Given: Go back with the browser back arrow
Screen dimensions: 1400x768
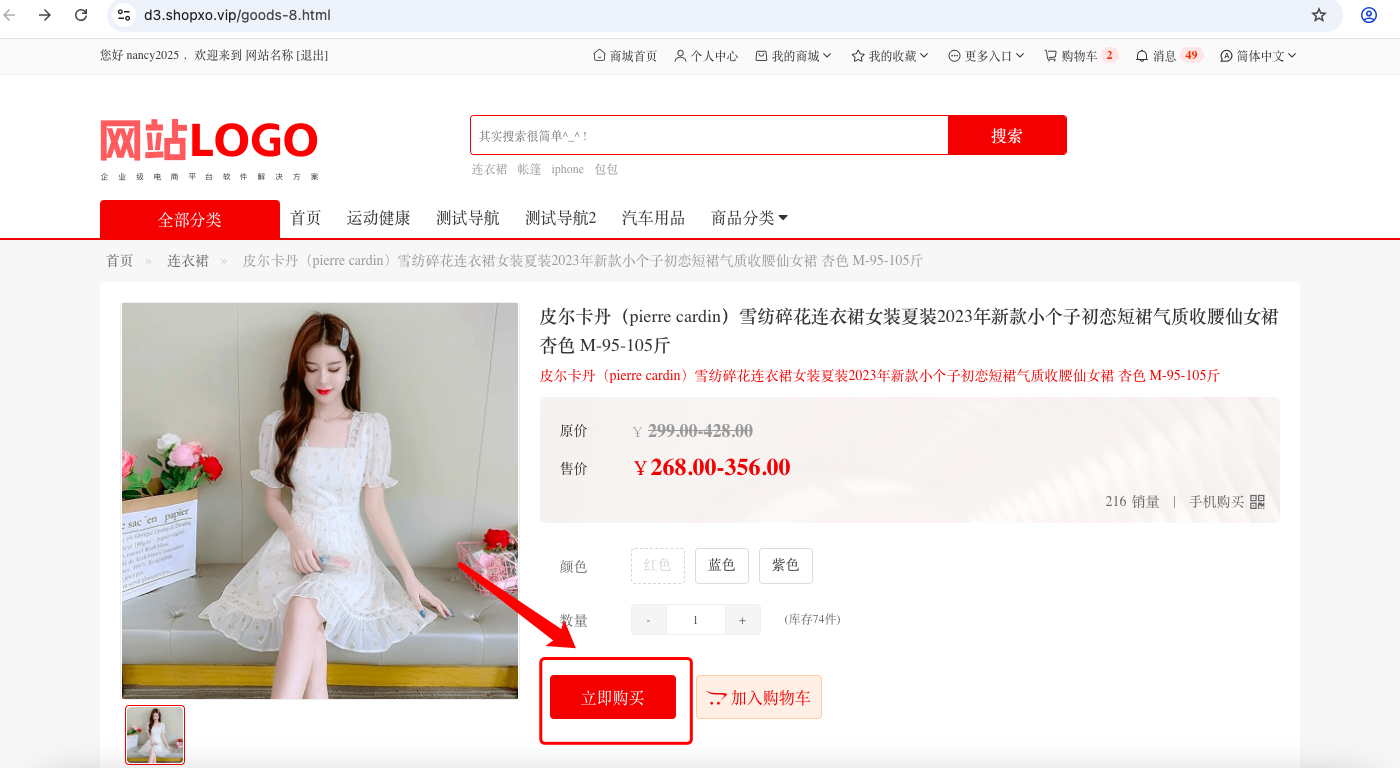Looking at the screenshot, I should [10, 15].
